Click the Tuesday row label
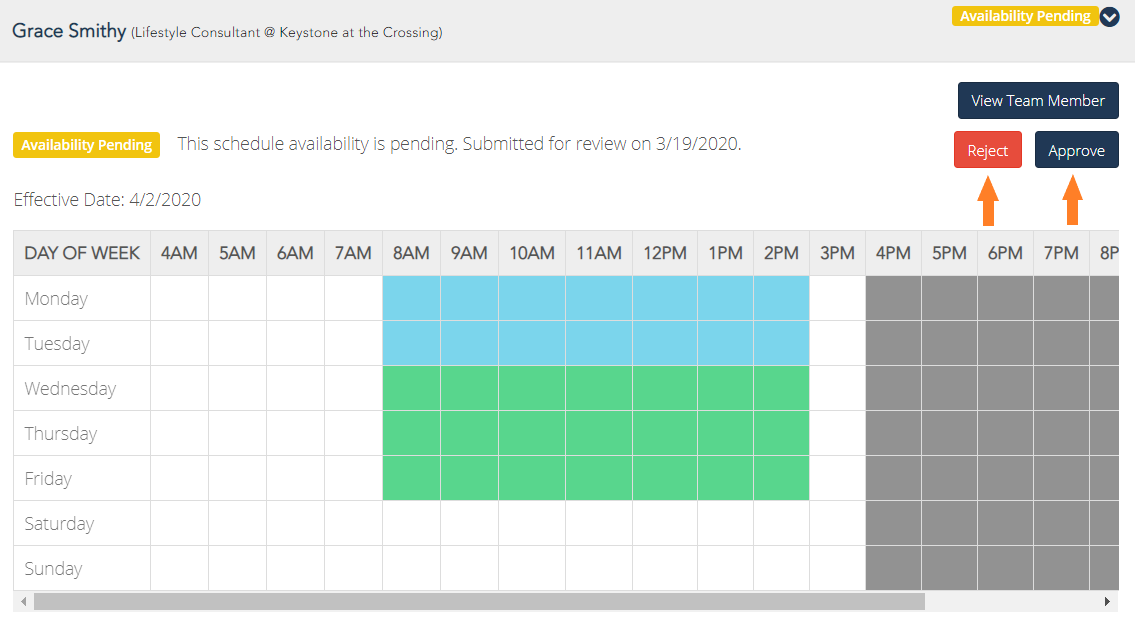This screenshot has height=623, width=1135. click(x=57, y=343)
